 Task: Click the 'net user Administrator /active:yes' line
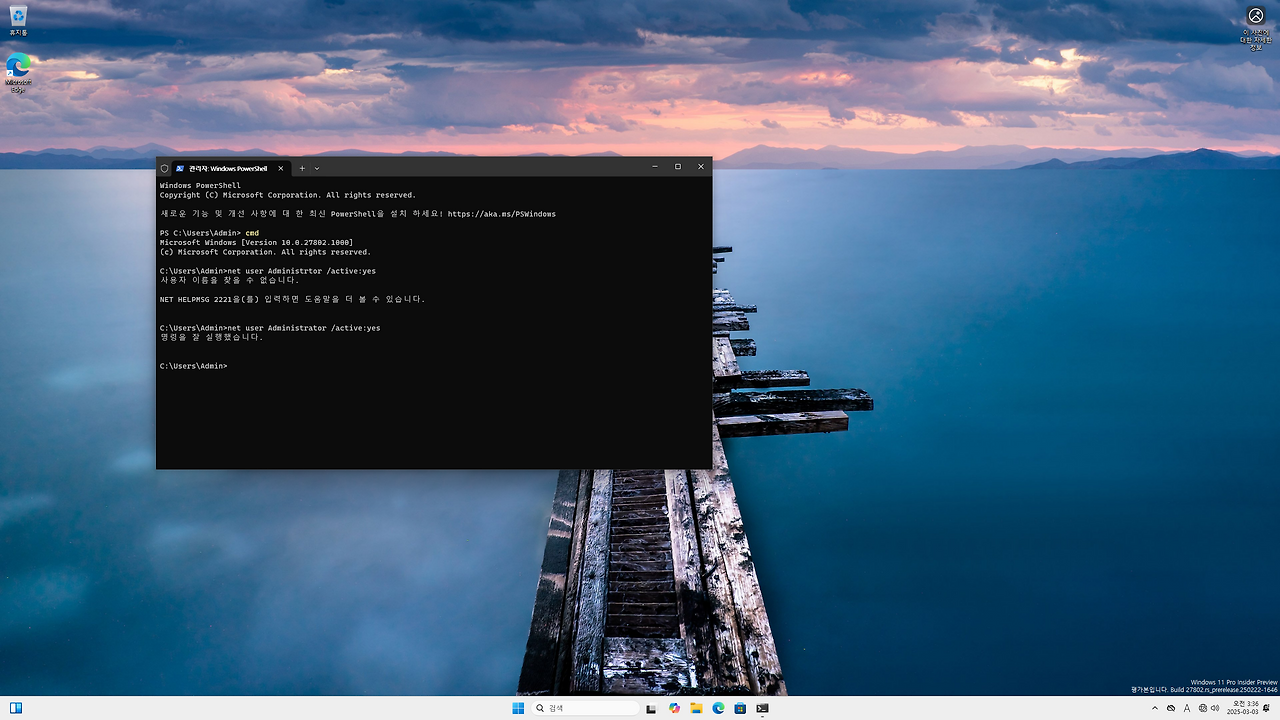point(270,328)
